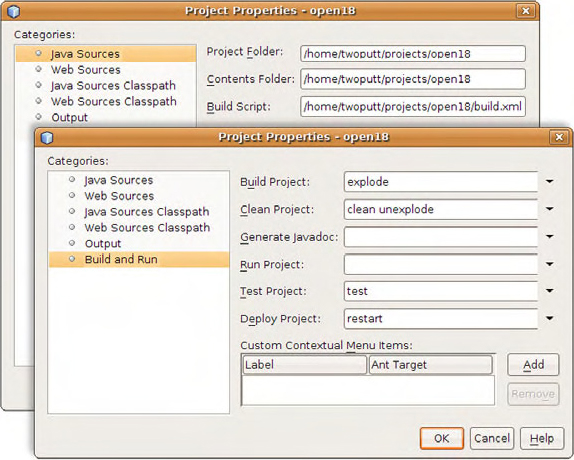Click the cube icon in front dialog title bar
The height and width of the screenshot is (460, 574).
47,138
